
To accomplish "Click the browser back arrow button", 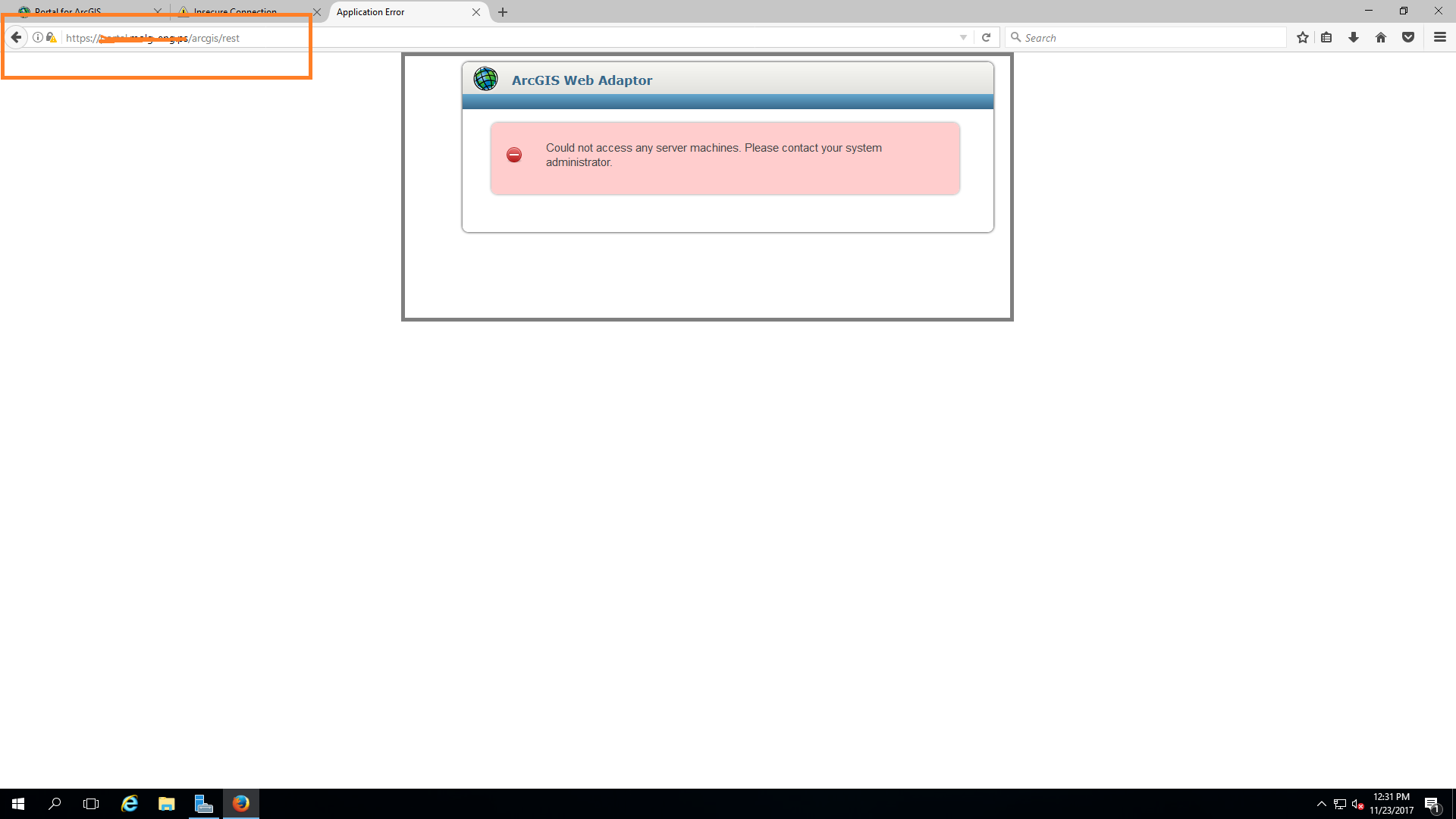I will pyautogui.click(x=16, y=37).
